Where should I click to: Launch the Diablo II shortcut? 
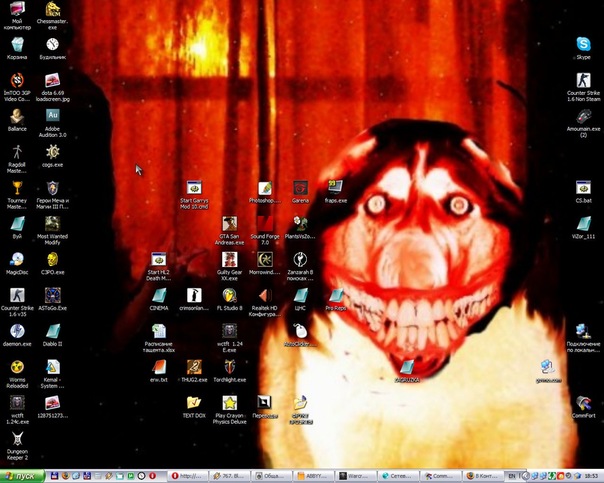[52, 335]
